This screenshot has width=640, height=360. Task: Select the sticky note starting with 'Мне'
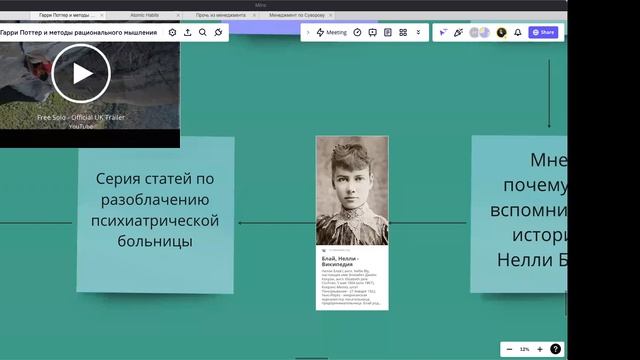coord(519,214)
